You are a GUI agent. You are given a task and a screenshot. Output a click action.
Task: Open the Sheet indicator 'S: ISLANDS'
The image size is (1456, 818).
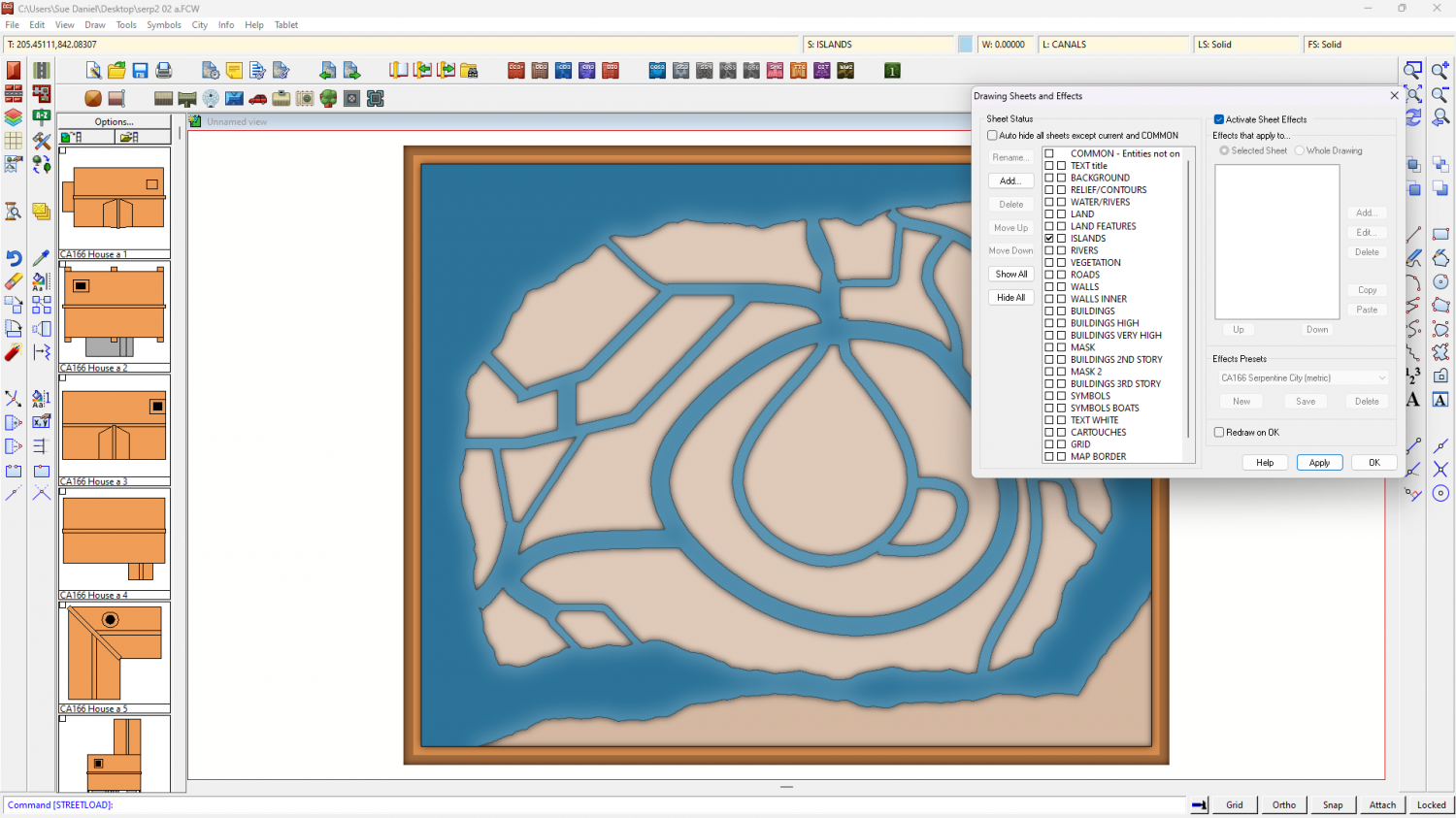pos(878,45)
